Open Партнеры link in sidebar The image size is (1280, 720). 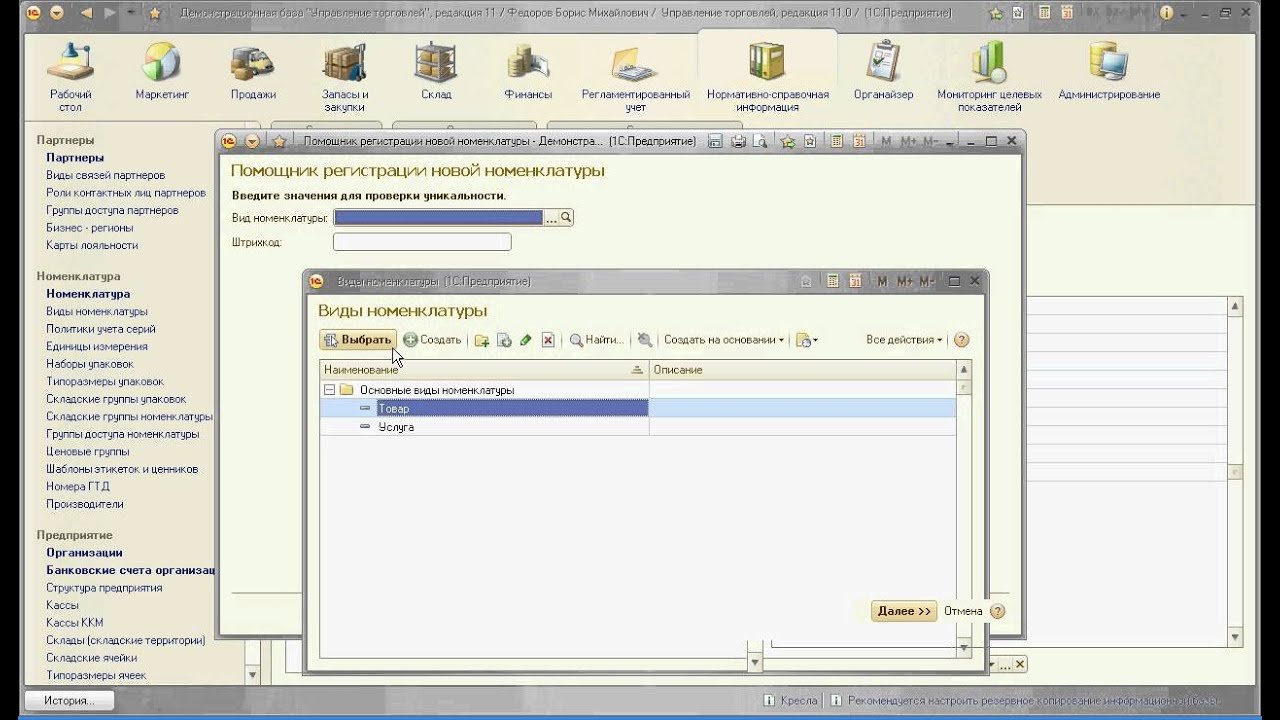75,158
